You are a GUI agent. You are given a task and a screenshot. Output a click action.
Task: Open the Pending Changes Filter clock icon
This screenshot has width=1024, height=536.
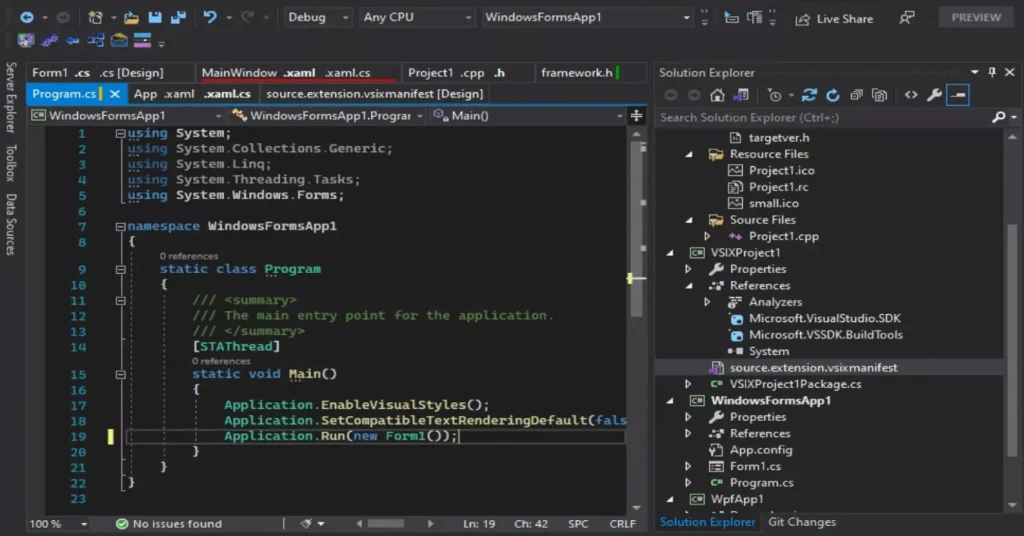[775, 95]
